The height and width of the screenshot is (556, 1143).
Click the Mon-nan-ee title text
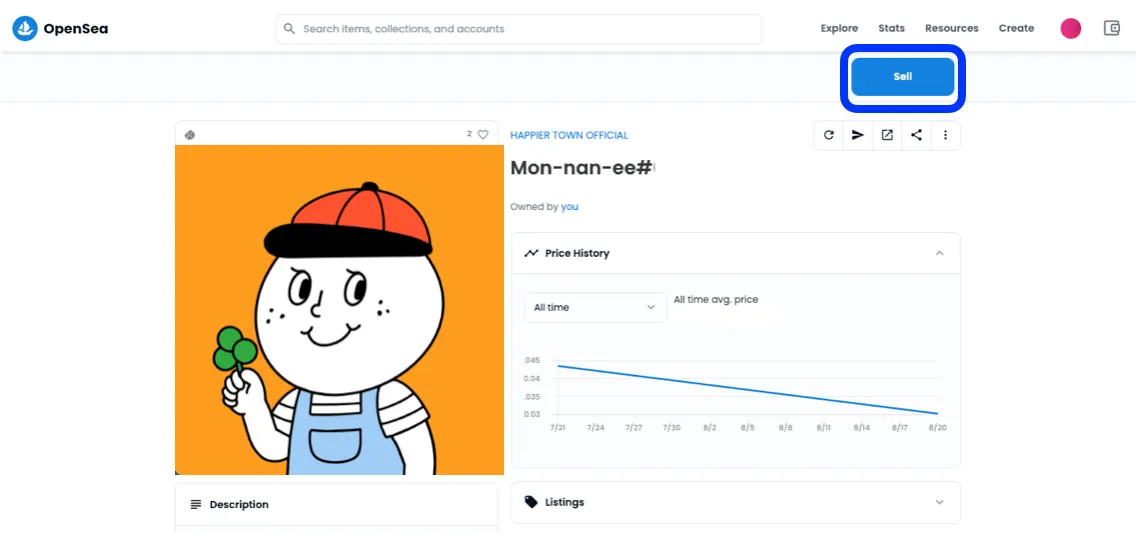pyautogui.click(x=582, y=168)
